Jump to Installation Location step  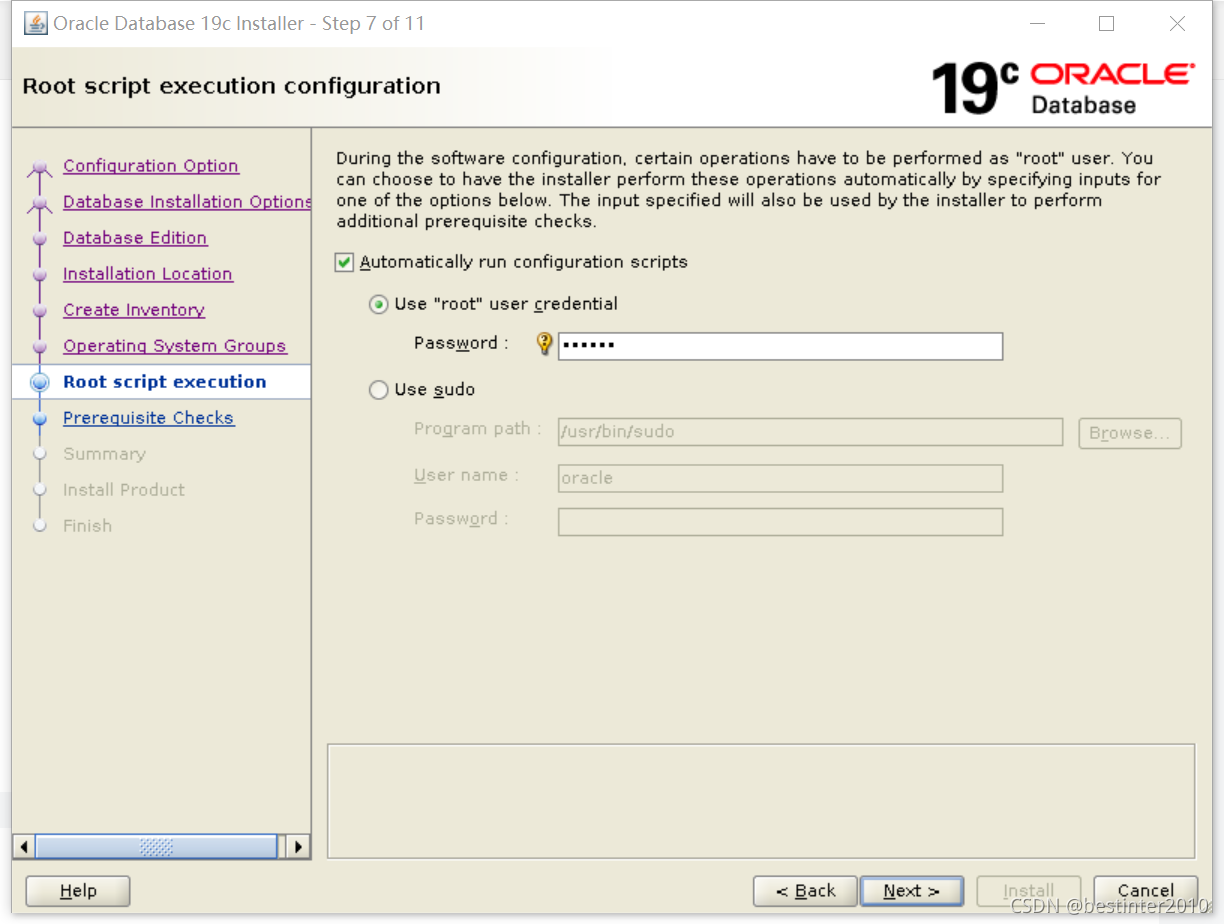(148, 274)
